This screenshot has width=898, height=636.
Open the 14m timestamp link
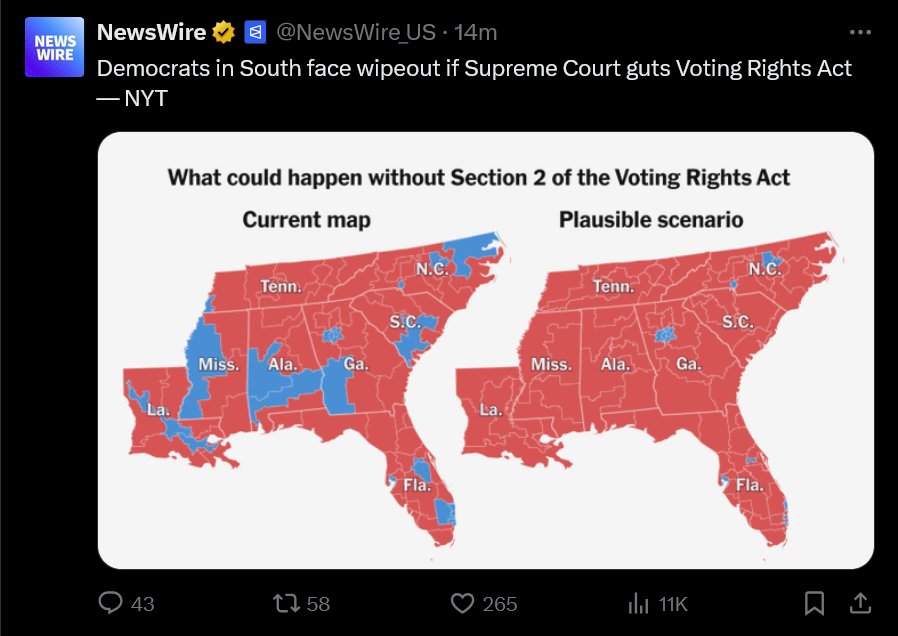[x=476, y=32]
